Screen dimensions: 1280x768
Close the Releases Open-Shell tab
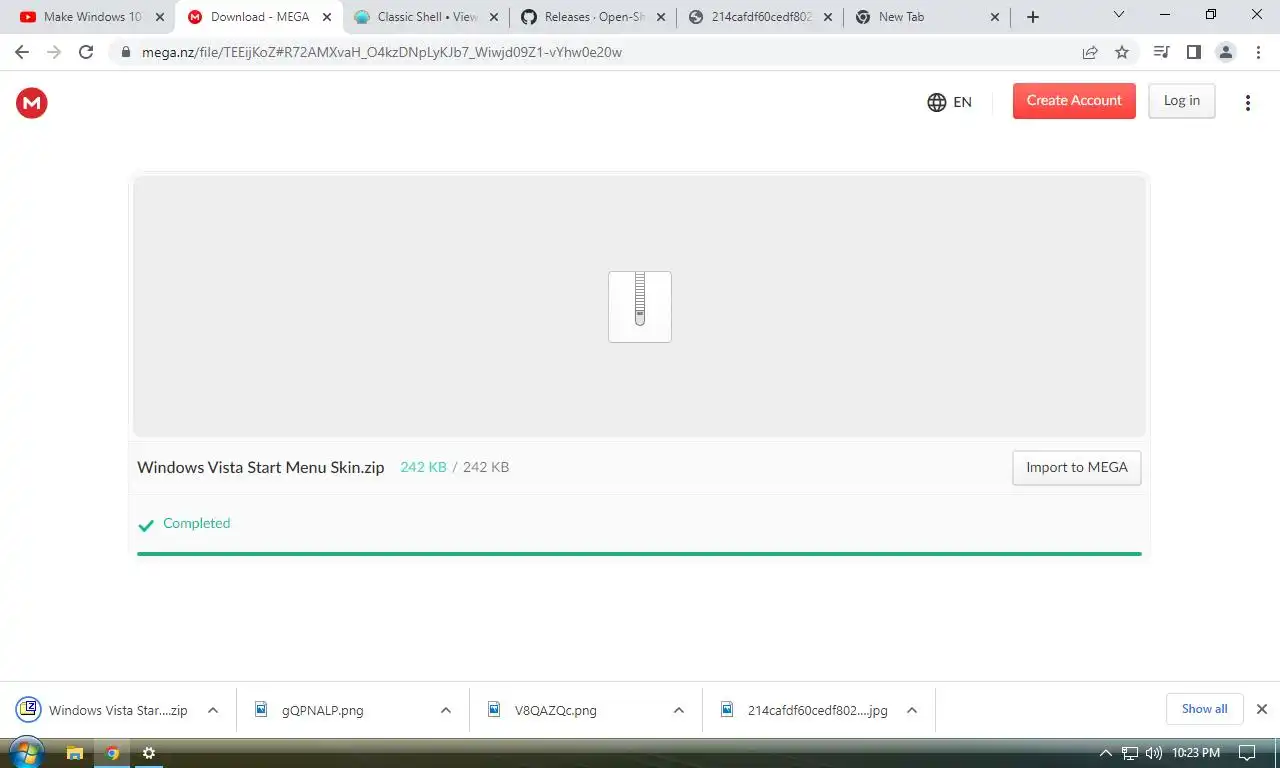coord(660,17)
